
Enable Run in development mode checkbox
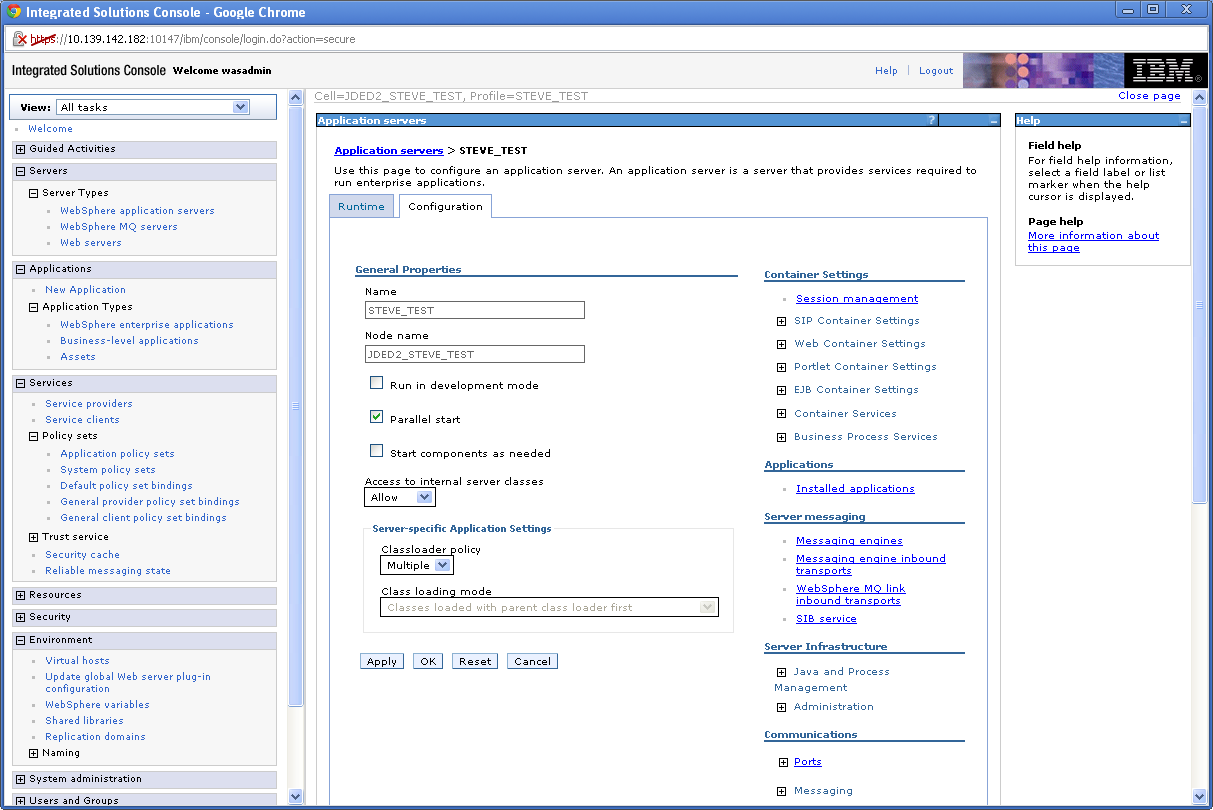pyautogui.click(x=377, y=383)
